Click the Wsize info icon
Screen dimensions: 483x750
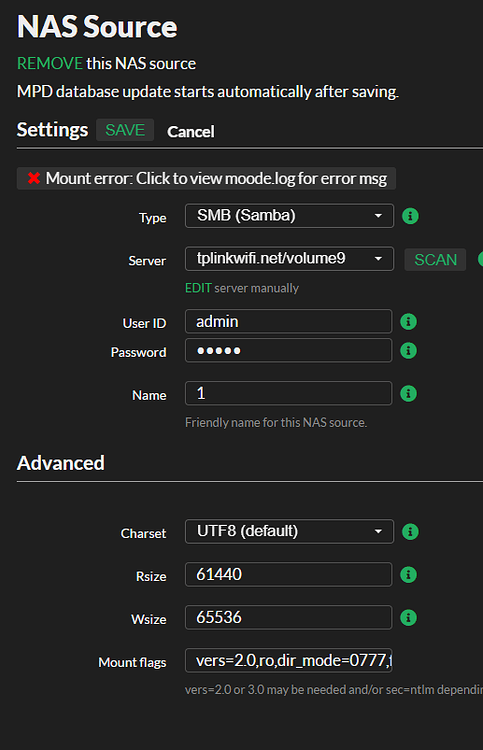click(408, 618)
